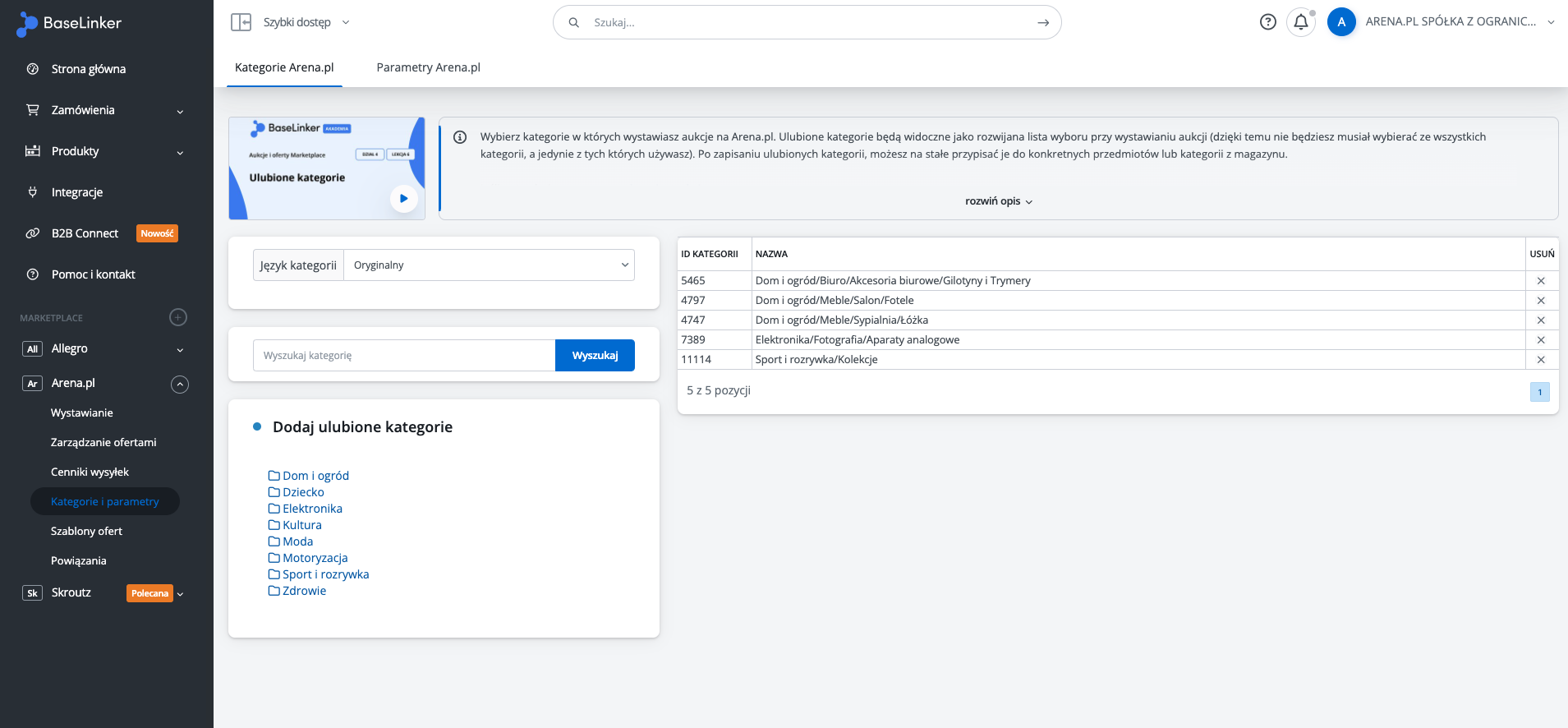Viewport: 1568px width, 728px height.
Task: Click the Arena.pl 'Ar' badge icon
Action: [x=32, y=383]
